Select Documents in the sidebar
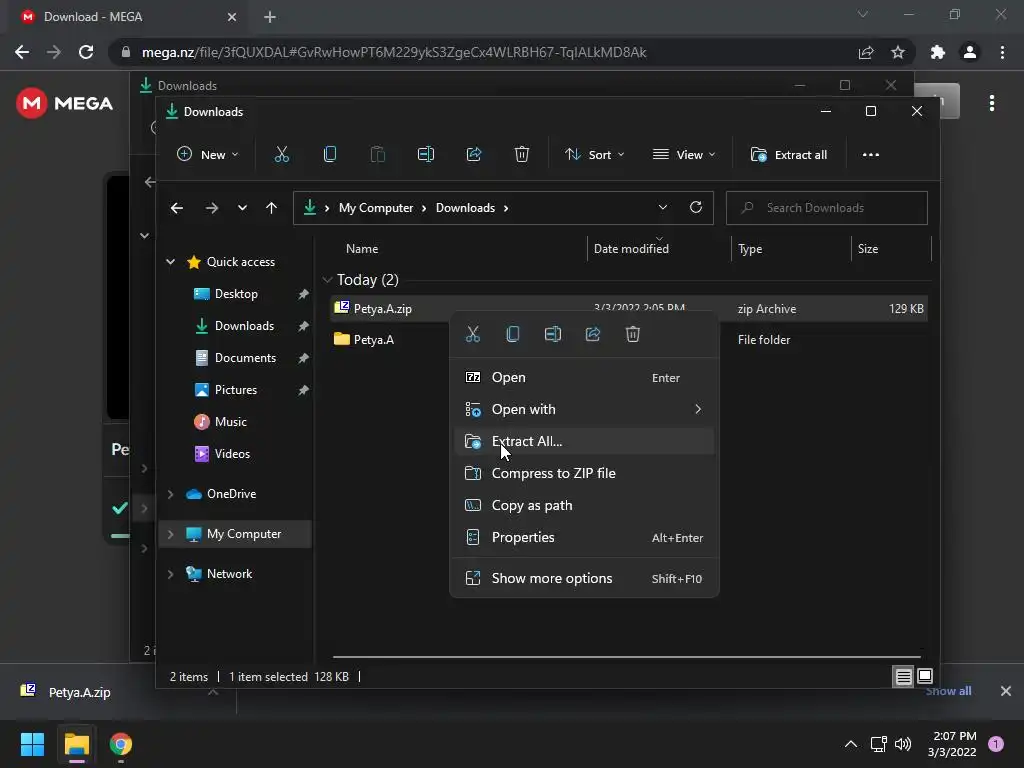 pyautogui.click(x=245, y=358)
